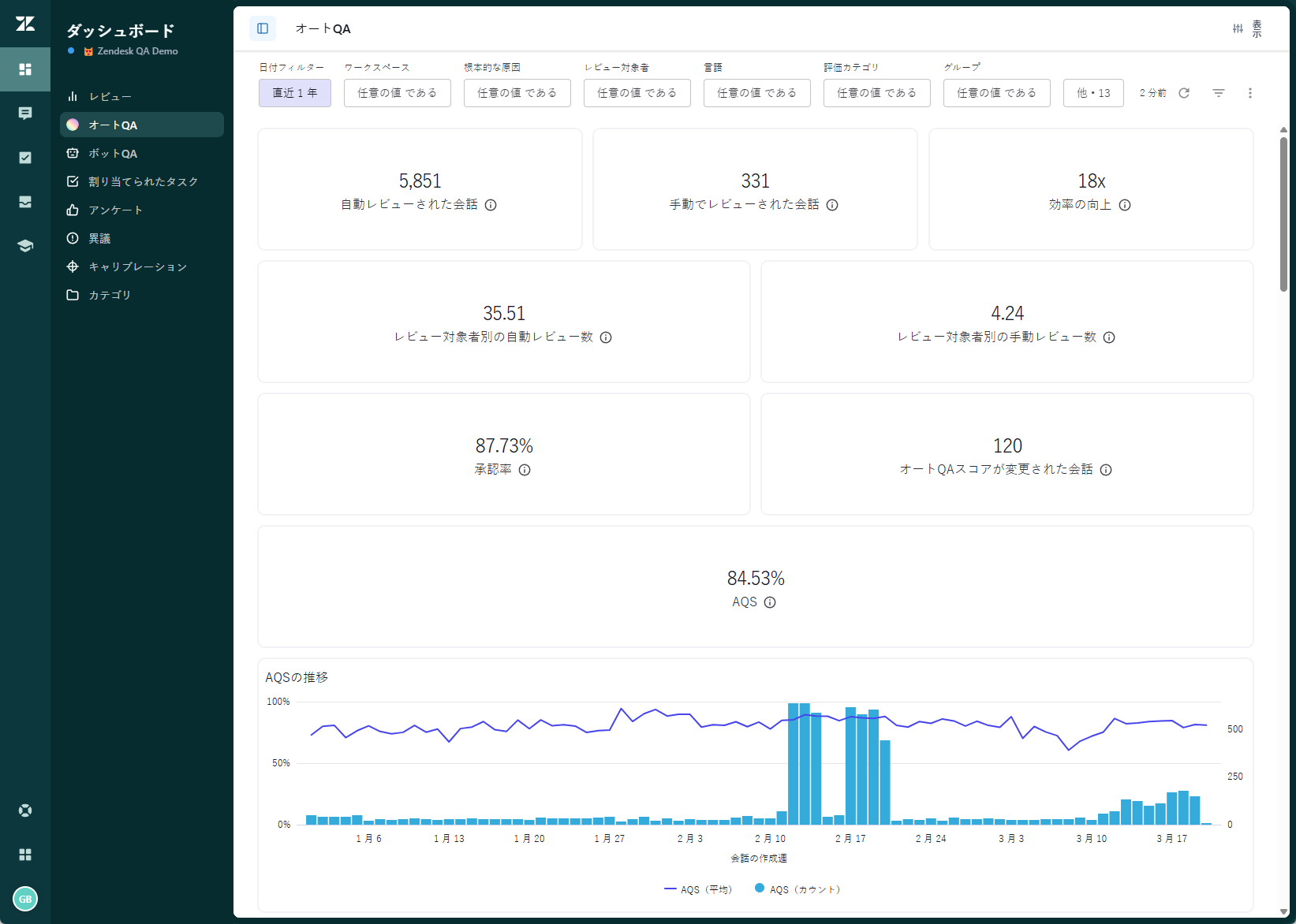This screenshot has width=1296, height=924.
Task: Click the Zendesk logo icon
Action: point(25,24)
